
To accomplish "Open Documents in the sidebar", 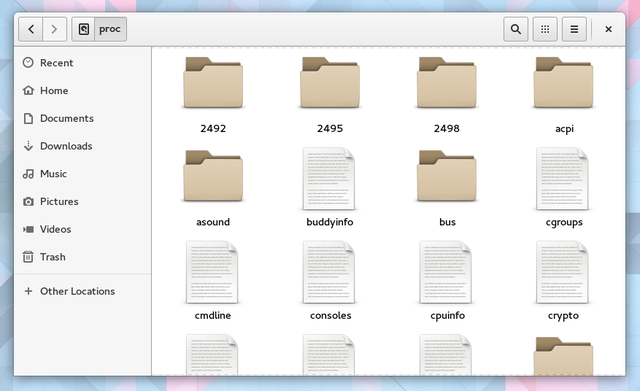I will pos(82,118).
